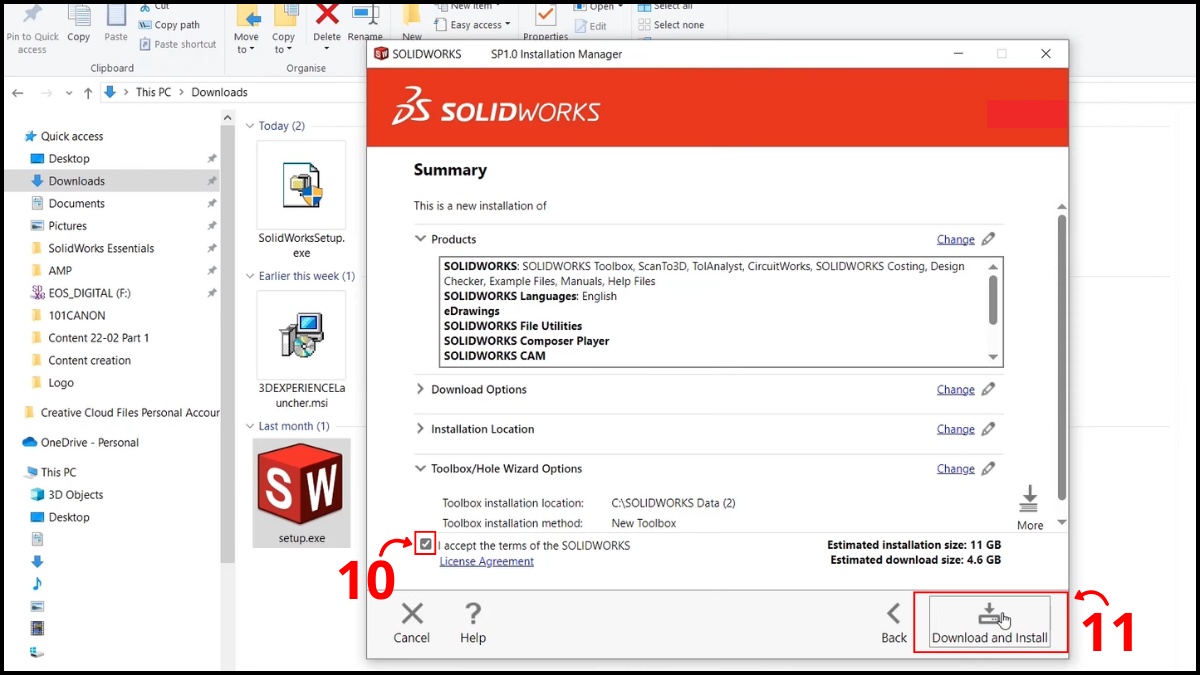Click the Delete red X icon in Explorer

(x=327, y=15)
